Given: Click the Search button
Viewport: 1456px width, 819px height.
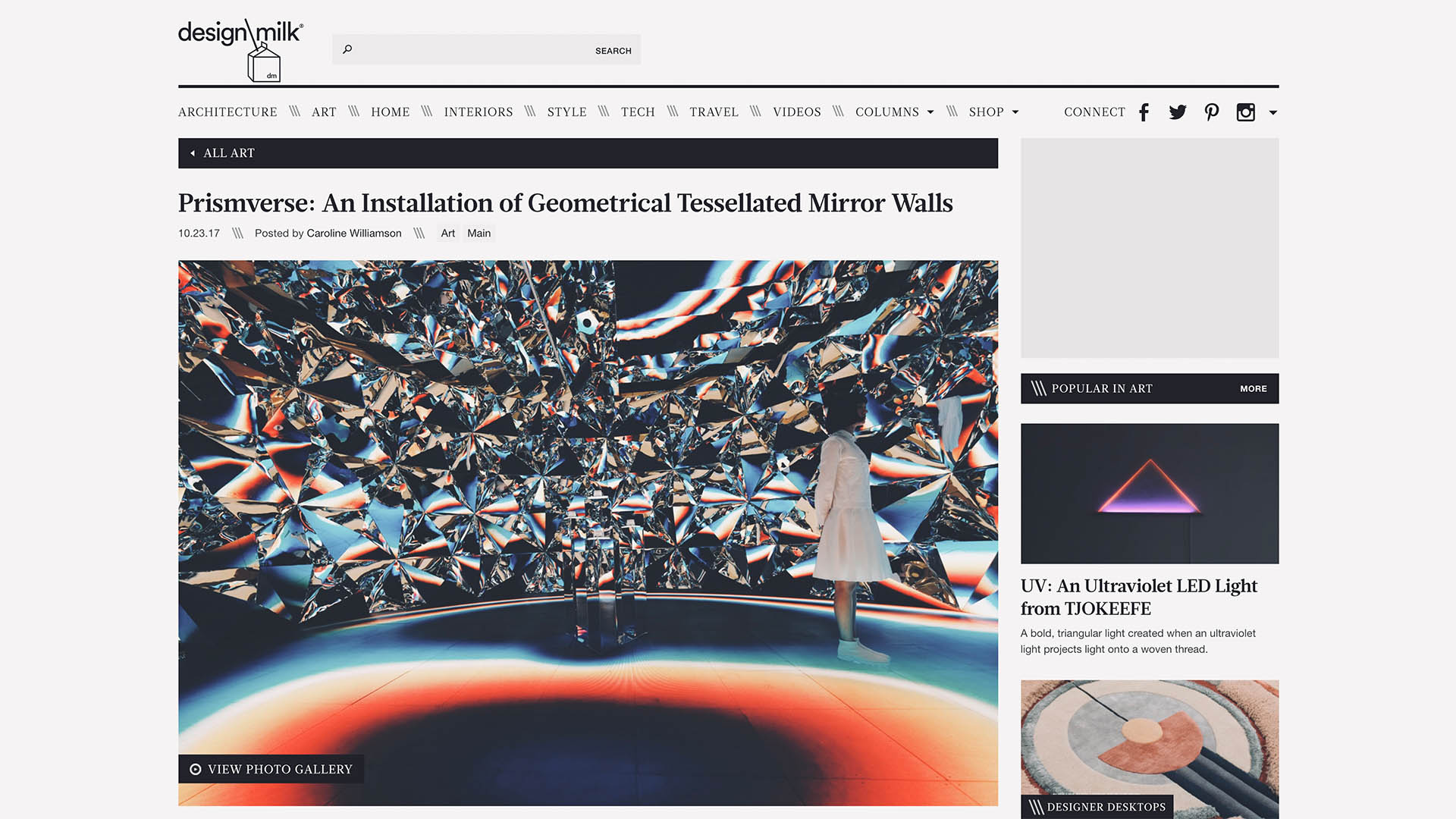Looking at the screenshot, I should pos(613,51).
